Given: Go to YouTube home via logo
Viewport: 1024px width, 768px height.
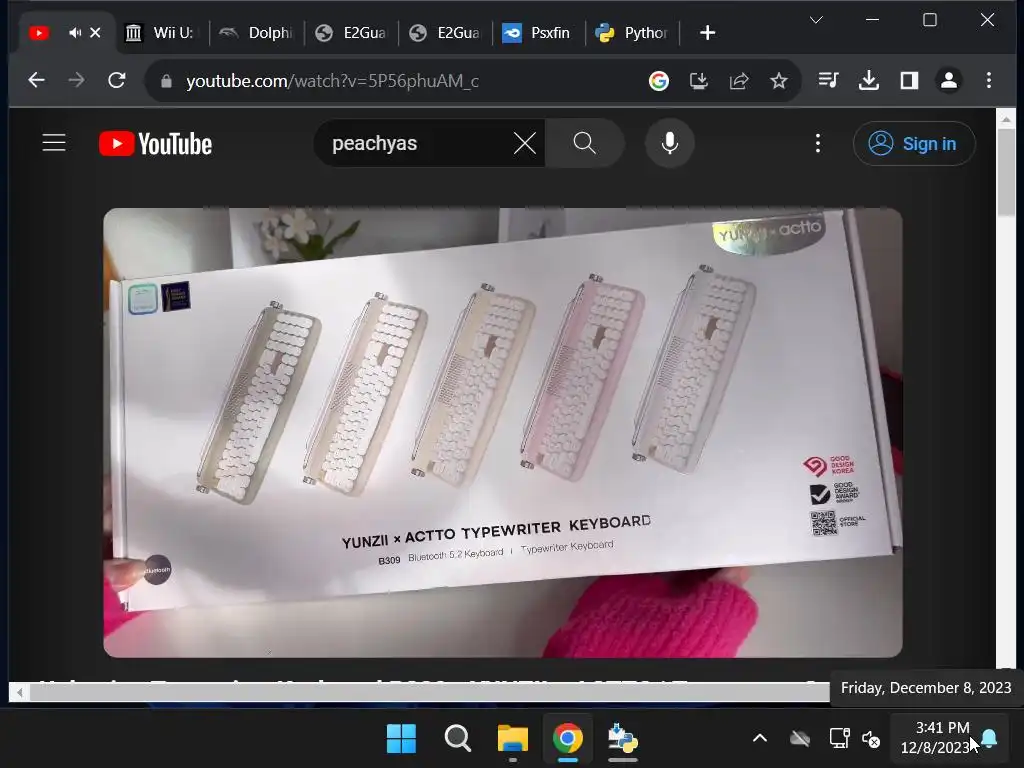Looking at the screenshot, I should [x=155, y=144].
